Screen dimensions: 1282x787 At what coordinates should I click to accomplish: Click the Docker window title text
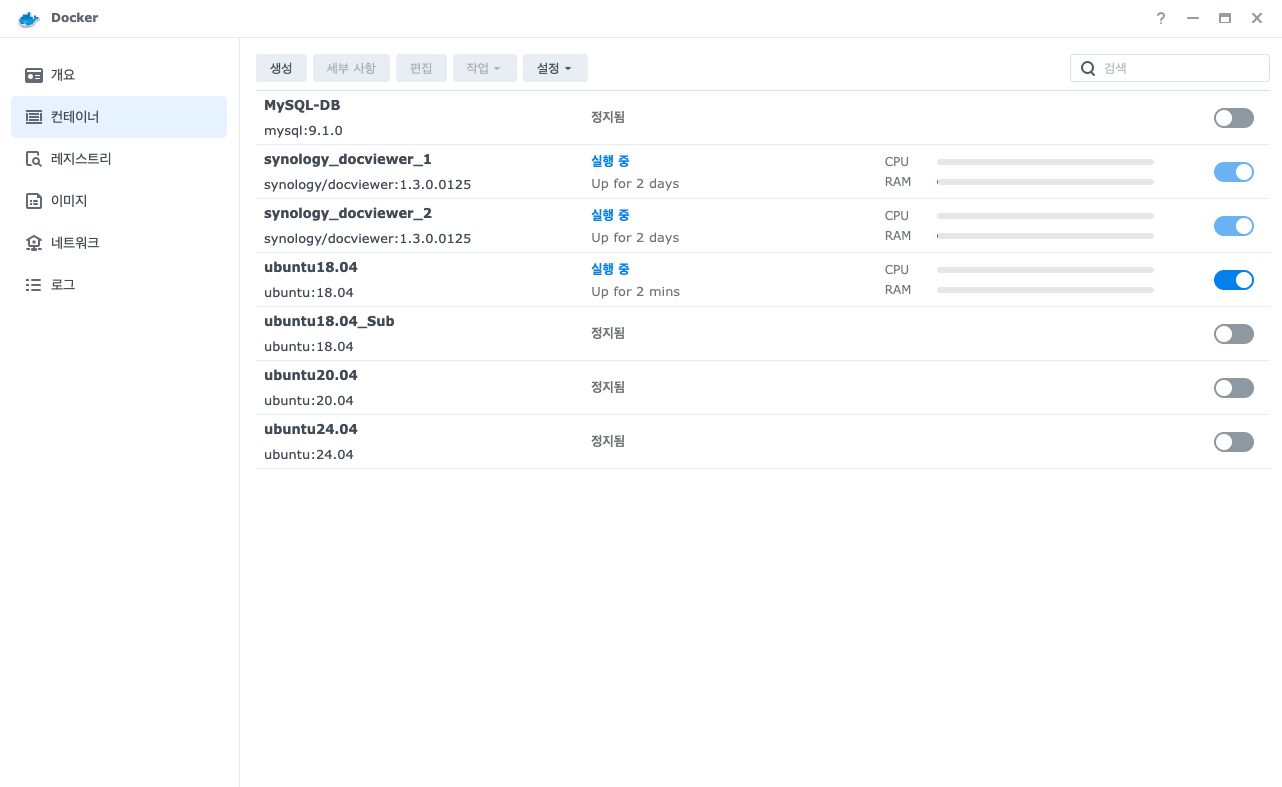point(75,18)
